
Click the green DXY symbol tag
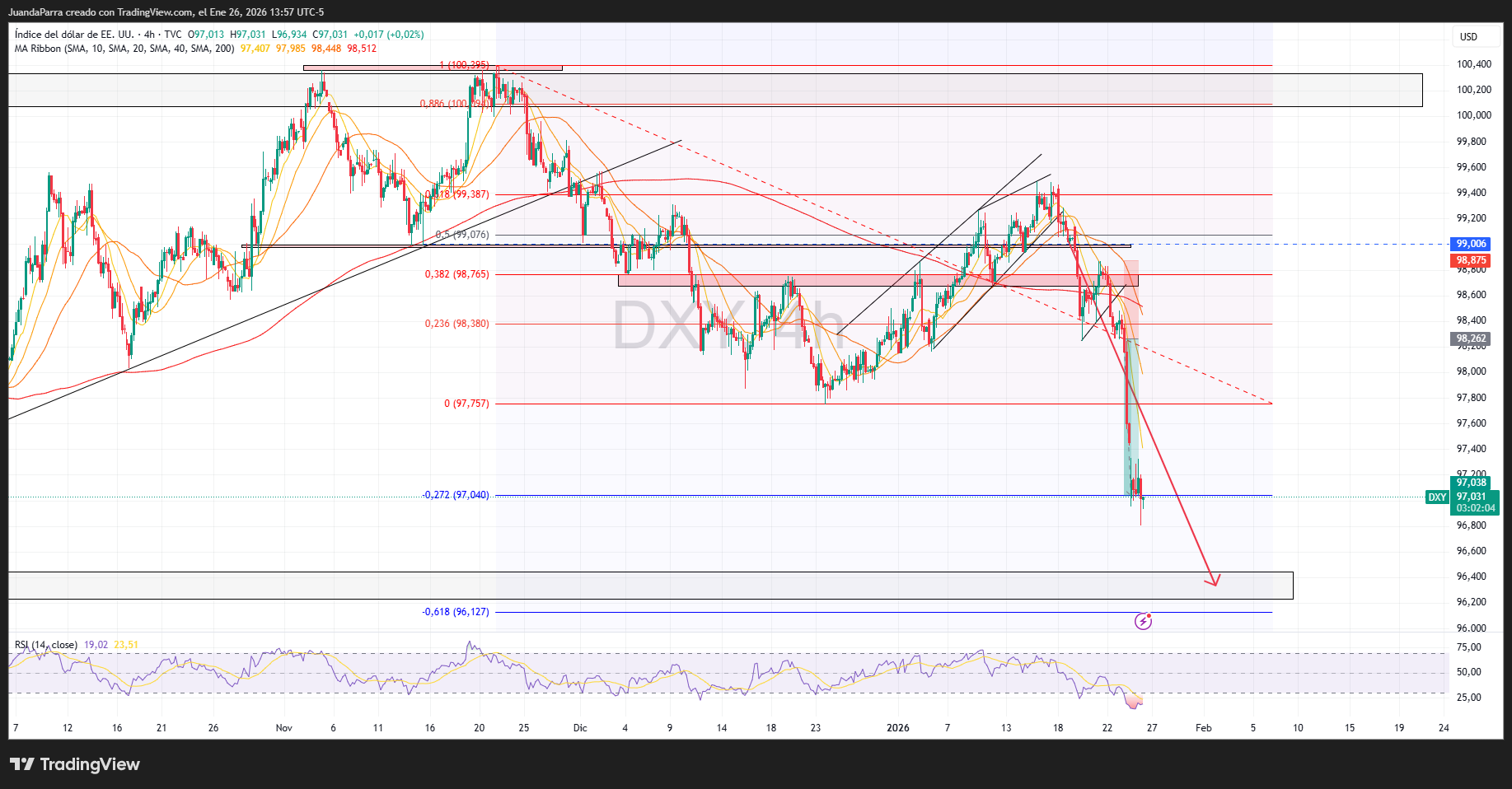pyautogui.click(x=1437, y=497)
